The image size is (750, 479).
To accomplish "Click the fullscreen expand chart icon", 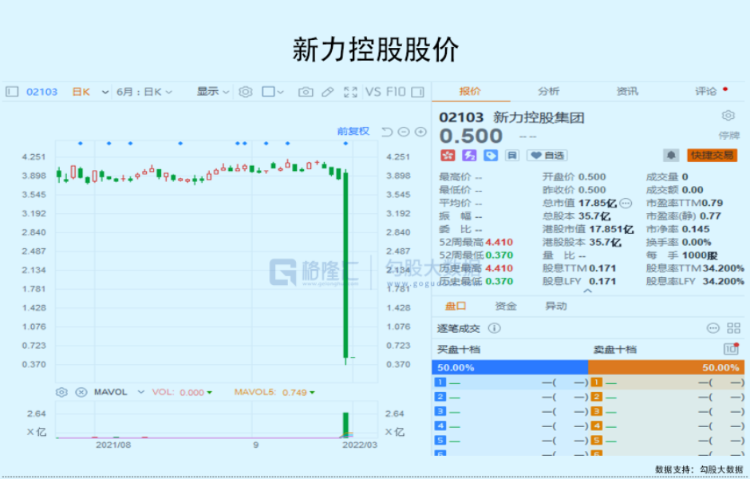I will click(350, 92).
